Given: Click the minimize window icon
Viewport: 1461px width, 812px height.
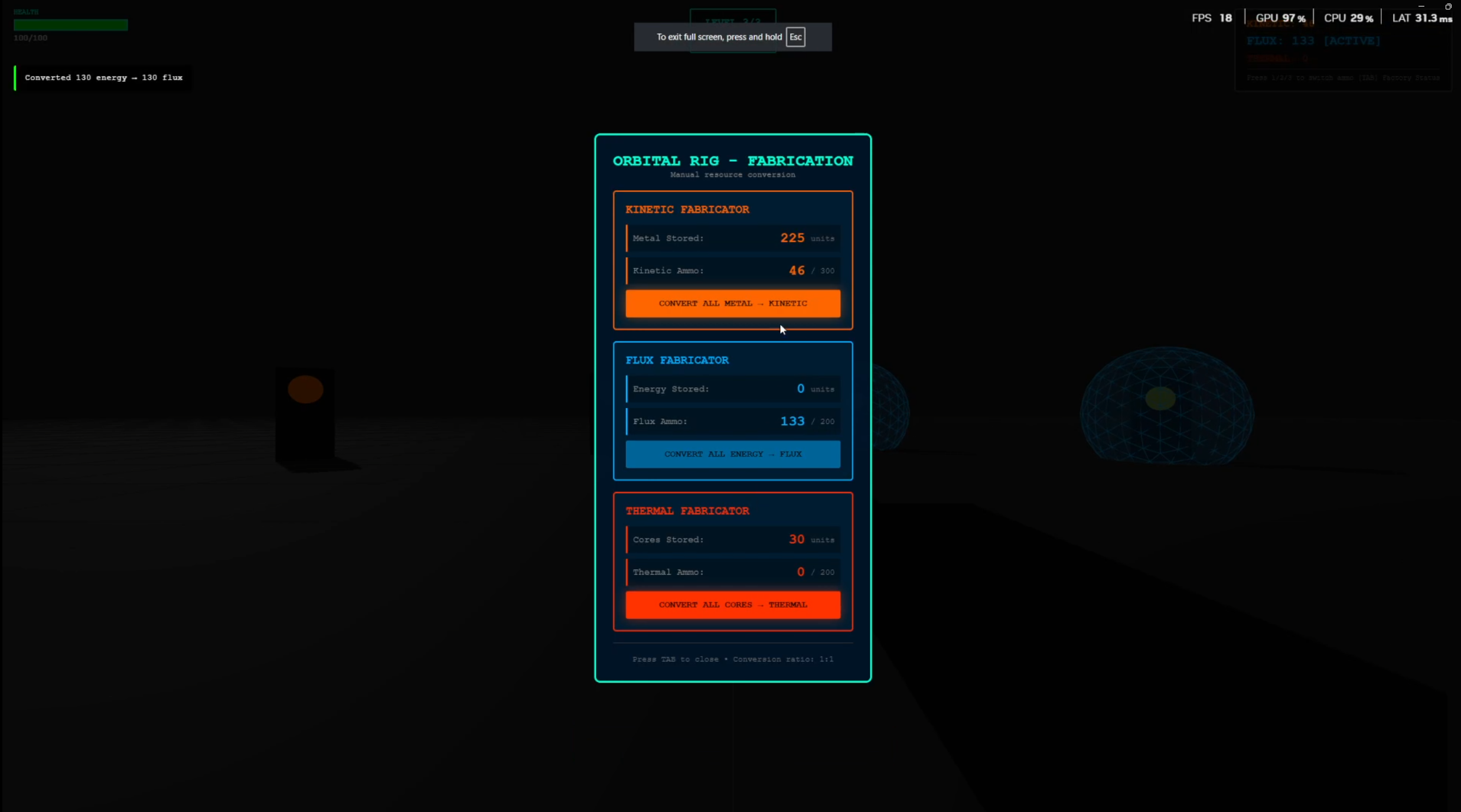Looking at the screenshot, I should (1421, 6).
